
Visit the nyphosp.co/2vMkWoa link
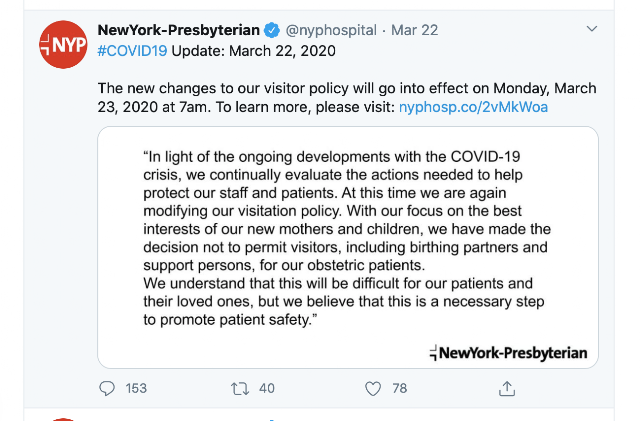473,107
